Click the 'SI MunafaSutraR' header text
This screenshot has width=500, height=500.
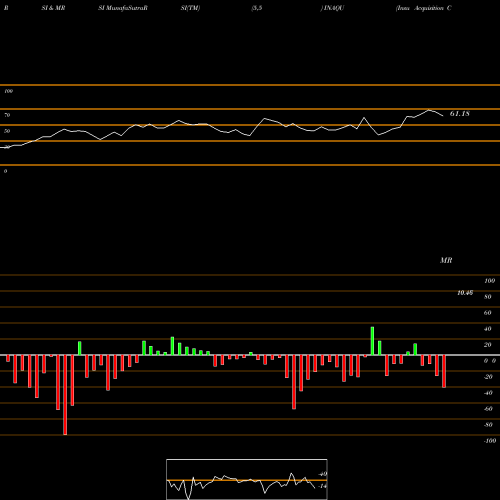pyautogui.click(x=123, y=8)
